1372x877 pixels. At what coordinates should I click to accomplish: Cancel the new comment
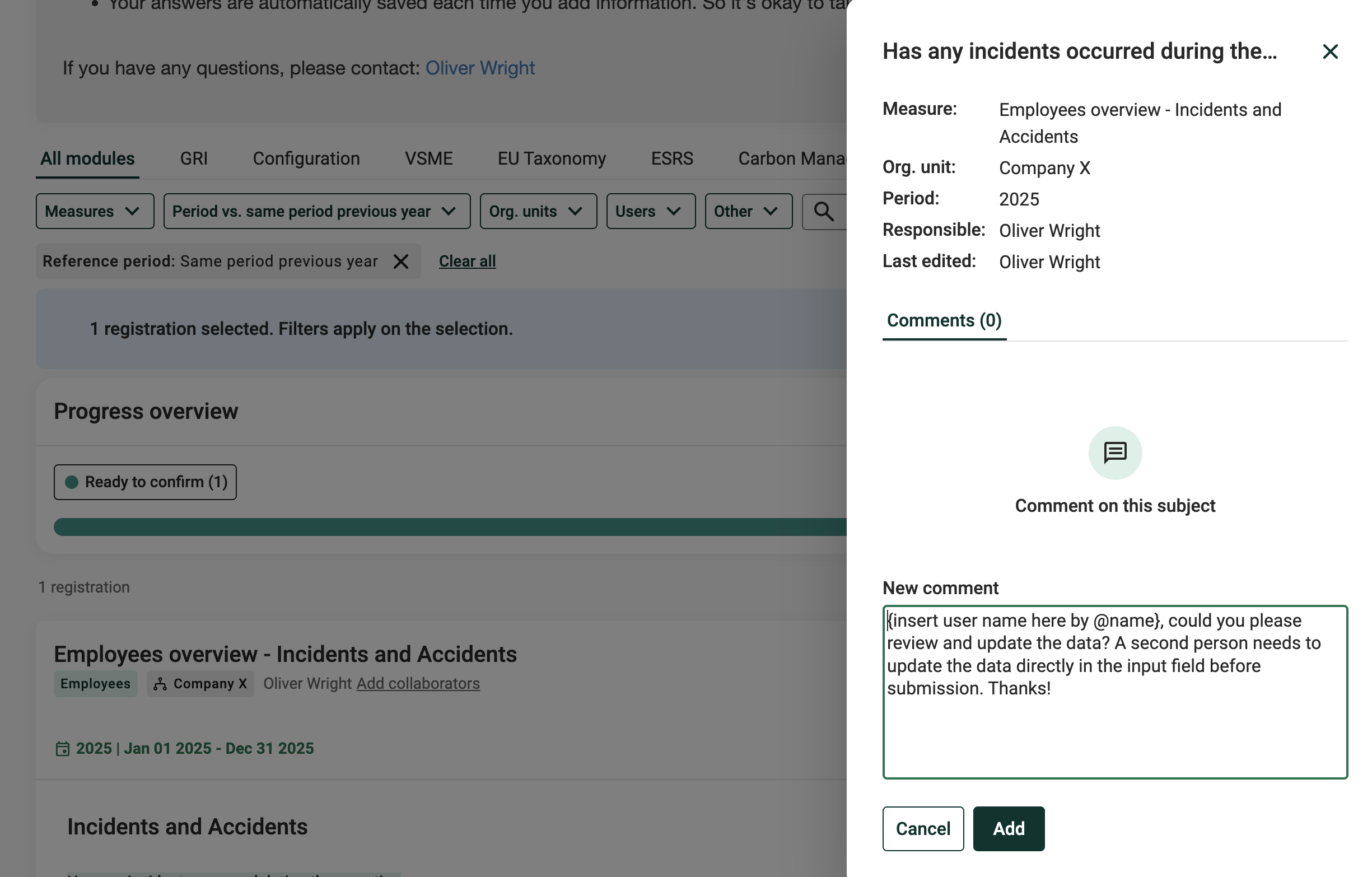922,829
